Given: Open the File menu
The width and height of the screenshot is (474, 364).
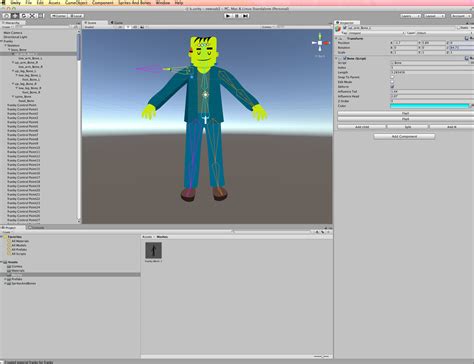Looking at the screenshot, I should point(28,3).
